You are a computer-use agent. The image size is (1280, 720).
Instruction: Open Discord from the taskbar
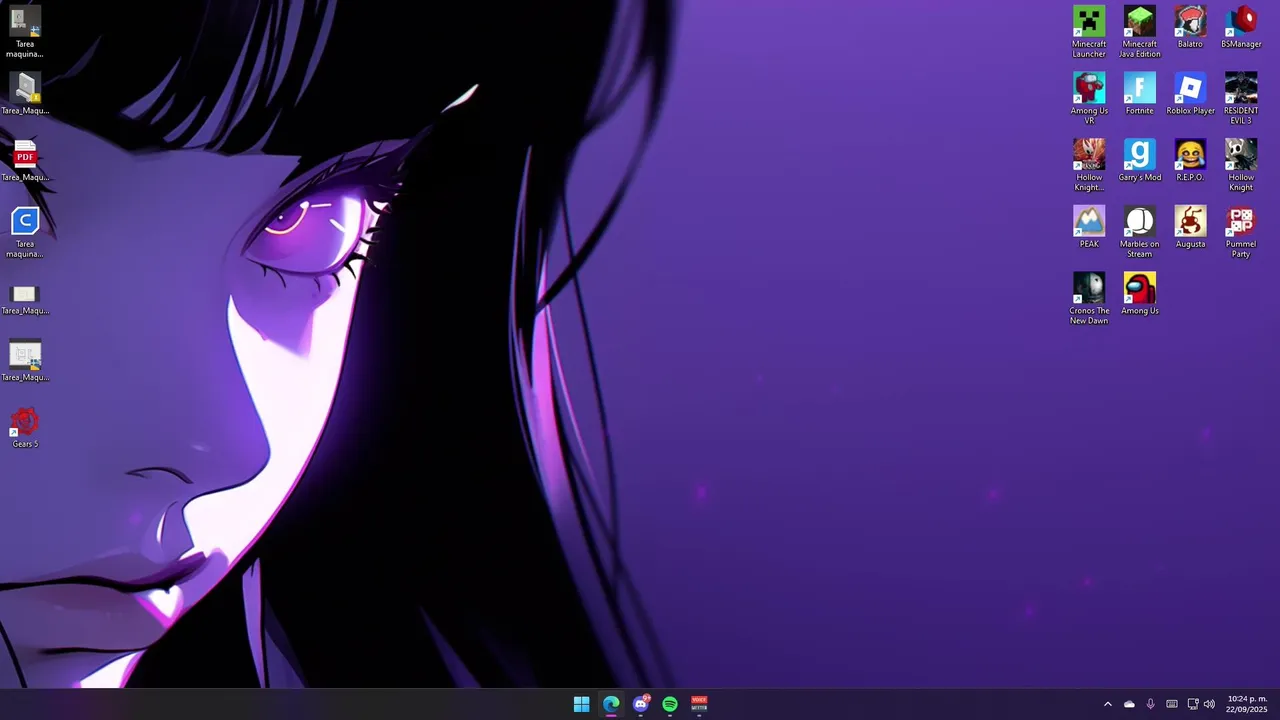[641, 704]
